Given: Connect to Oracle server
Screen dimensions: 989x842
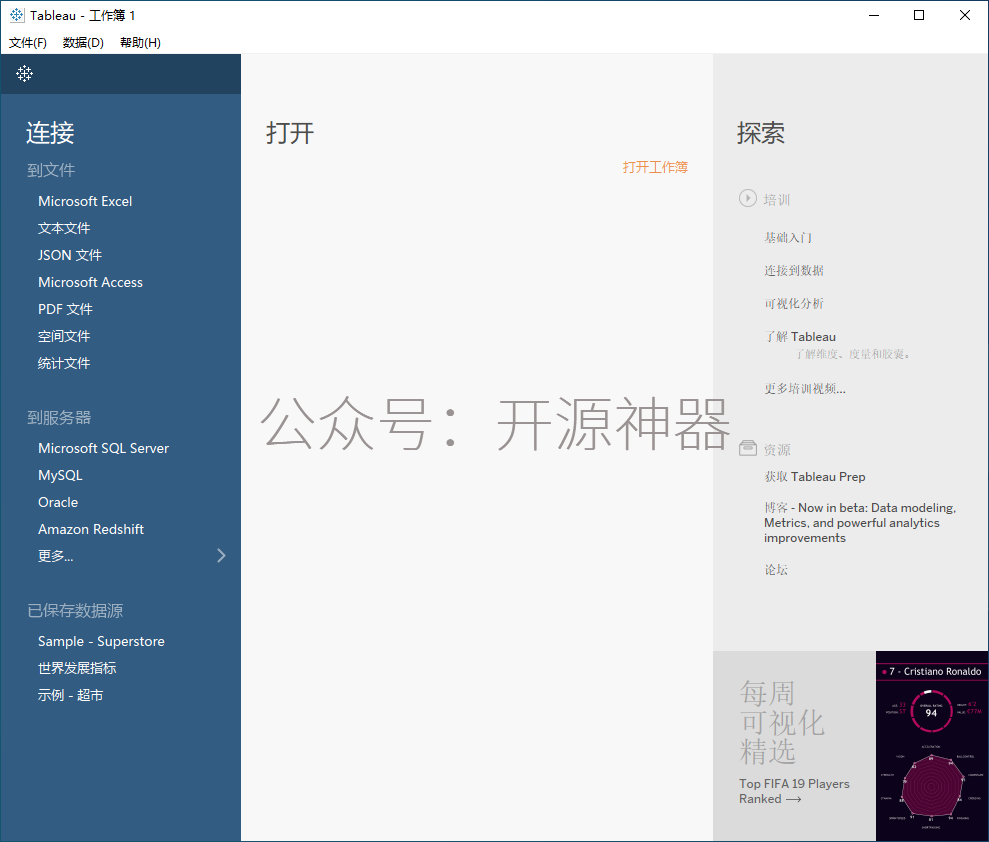Looking at the screenshot, I should tap(58, 503).
